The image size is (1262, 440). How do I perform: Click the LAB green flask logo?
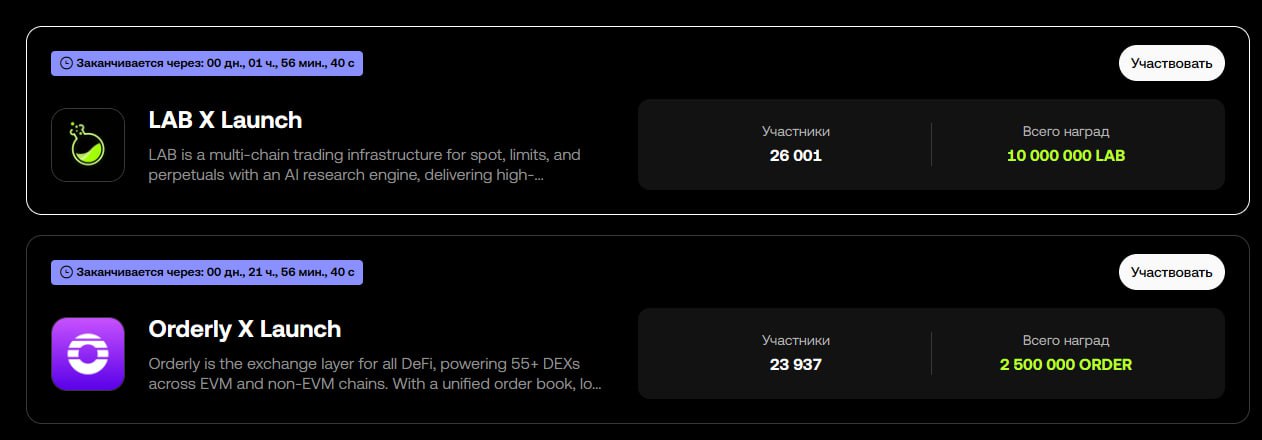click(87, 145)
